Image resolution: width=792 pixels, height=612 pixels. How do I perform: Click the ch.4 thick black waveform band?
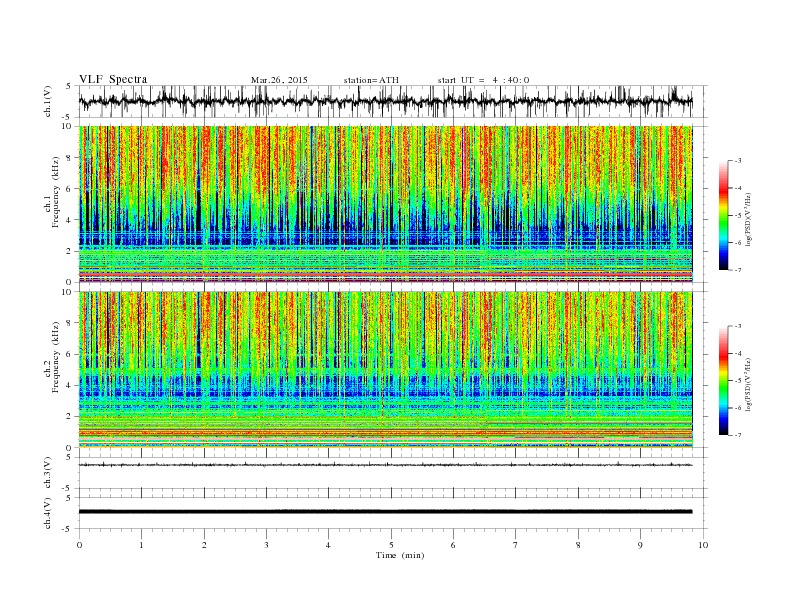coord(386,512)
